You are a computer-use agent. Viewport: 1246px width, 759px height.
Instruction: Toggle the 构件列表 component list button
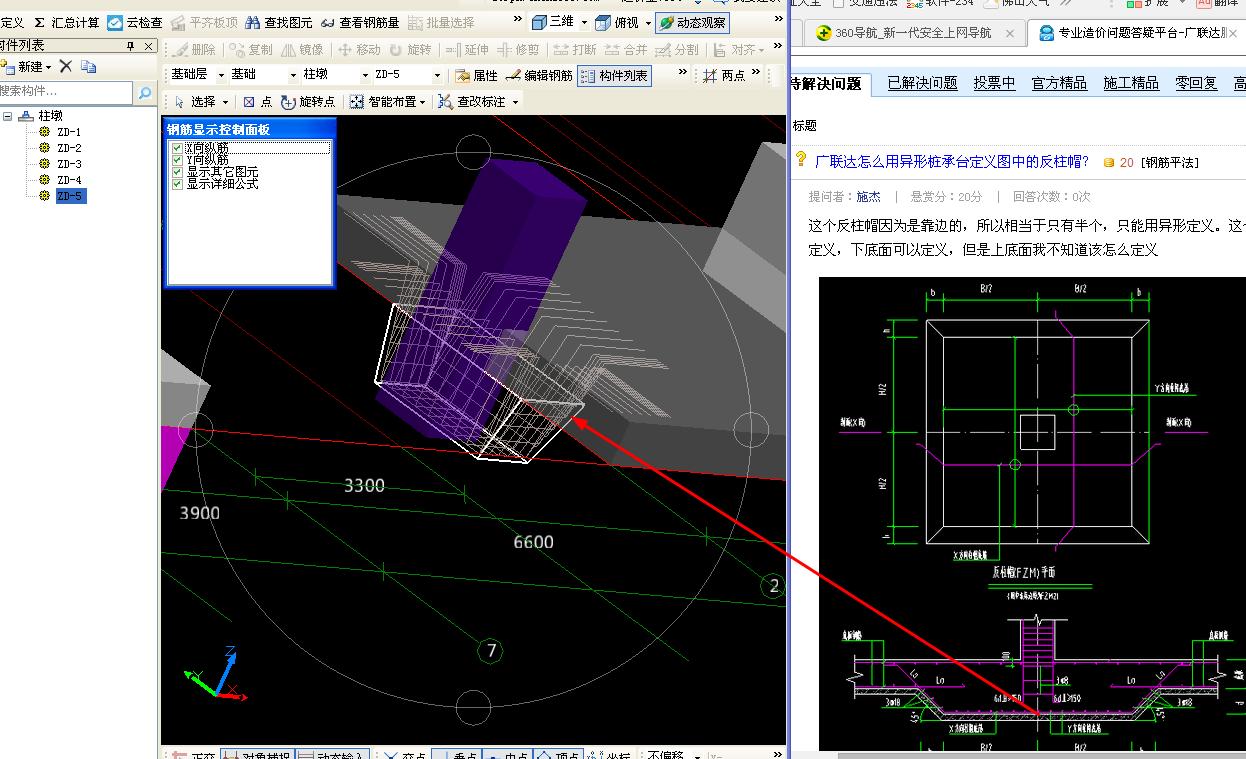[614, 75]
